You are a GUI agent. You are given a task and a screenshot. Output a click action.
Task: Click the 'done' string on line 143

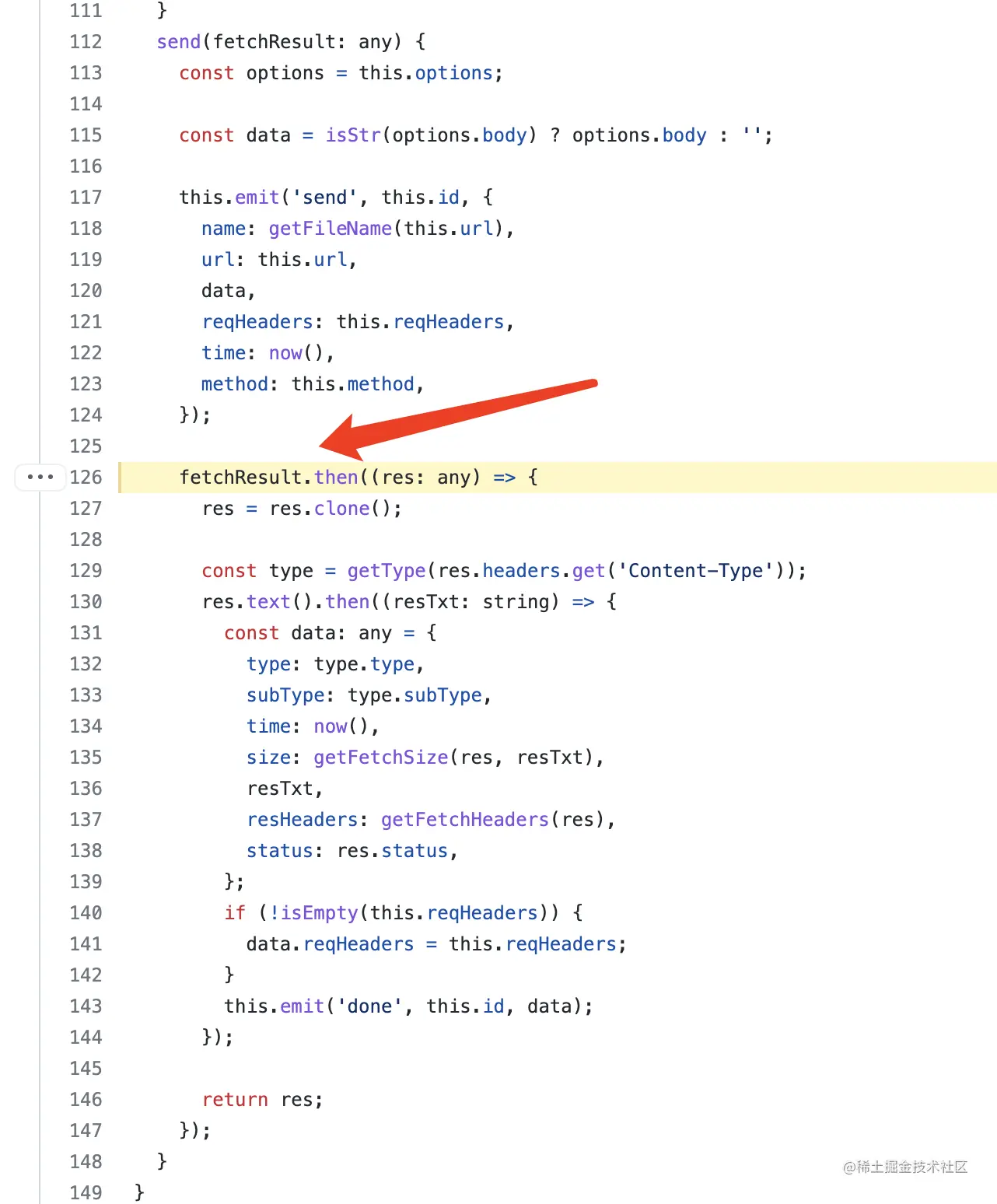coord(369,1006)
